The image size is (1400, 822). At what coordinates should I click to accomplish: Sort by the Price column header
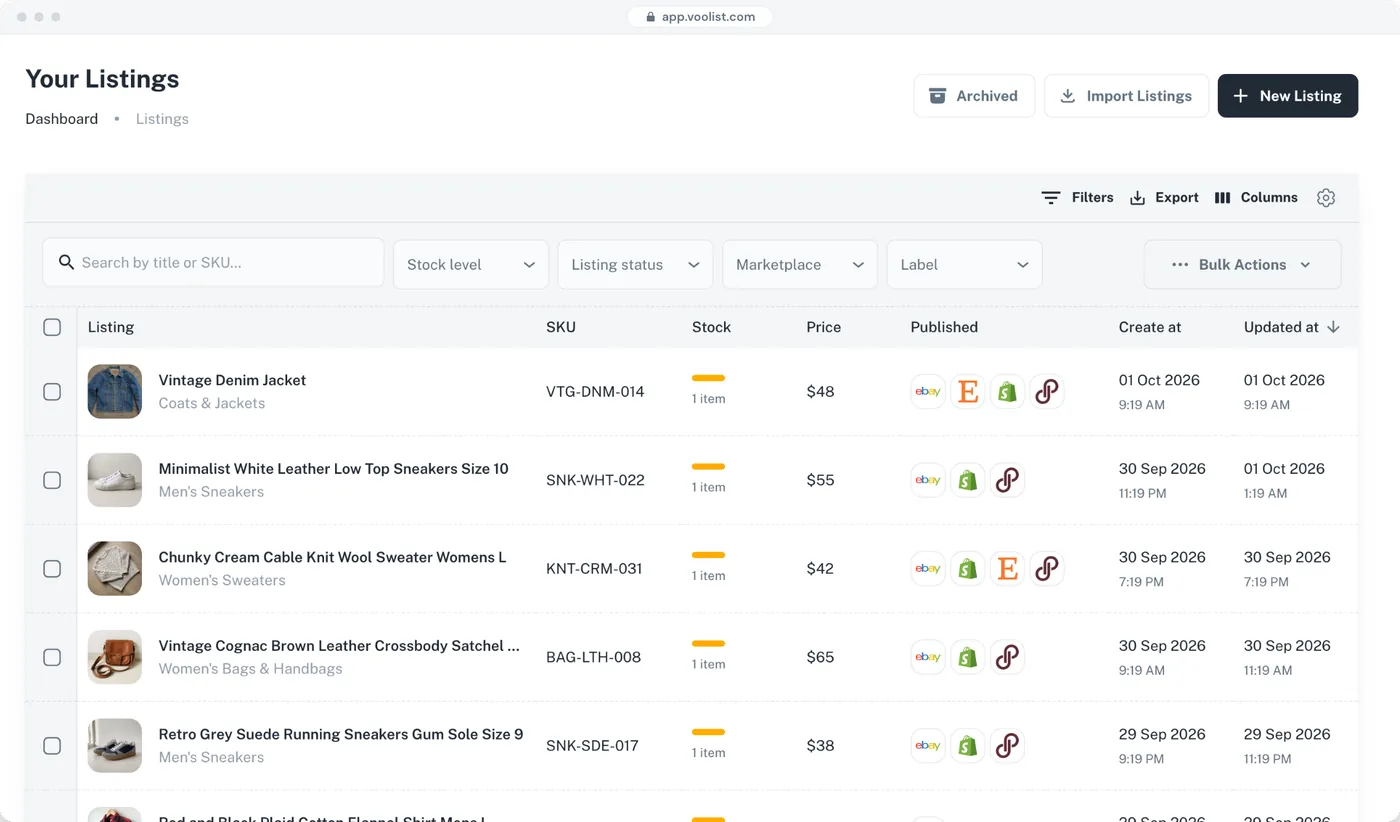point(824,327)
